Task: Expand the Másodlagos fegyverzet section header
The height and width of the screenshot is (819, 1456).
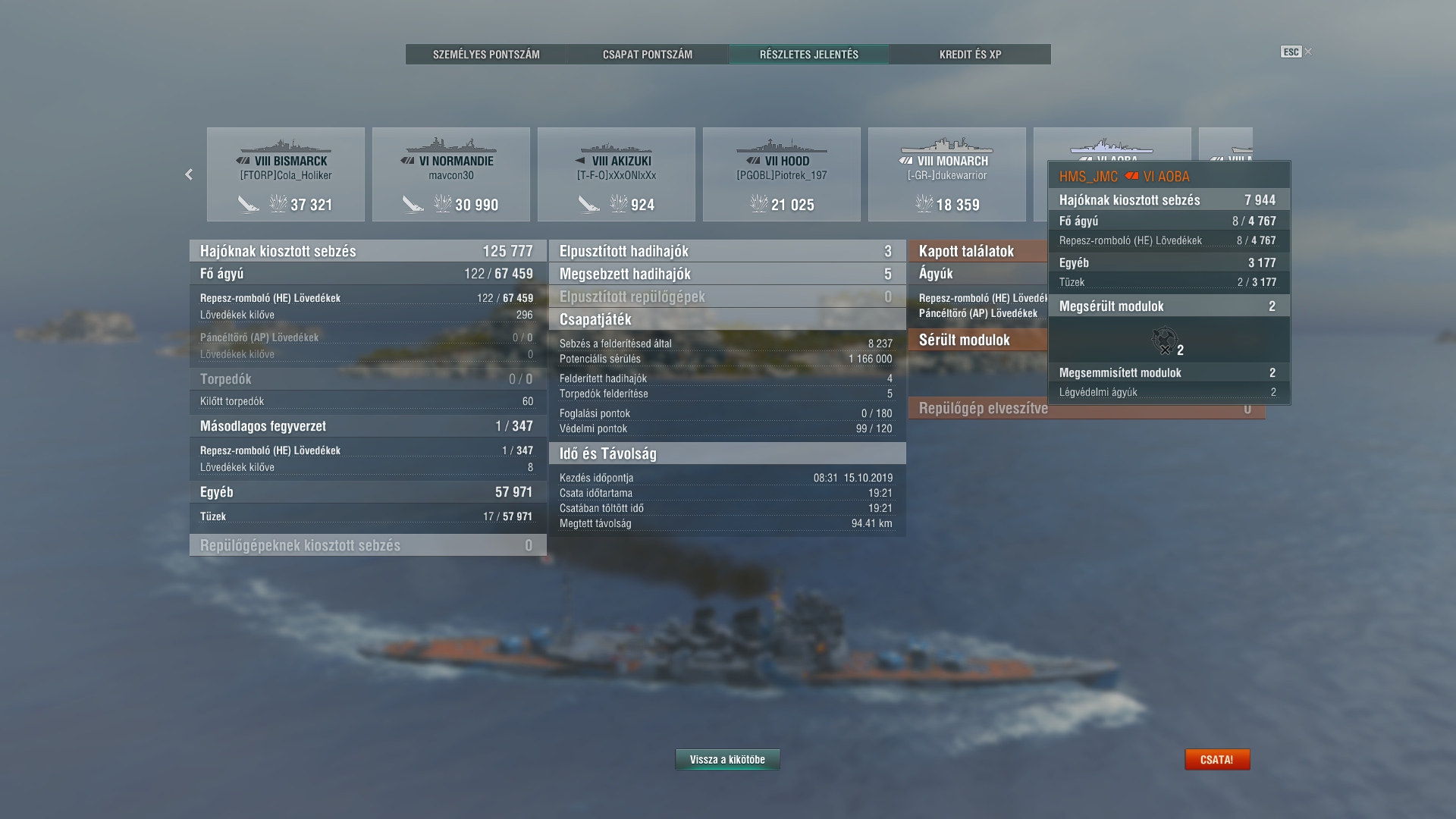Action: [x=368, y=426]
